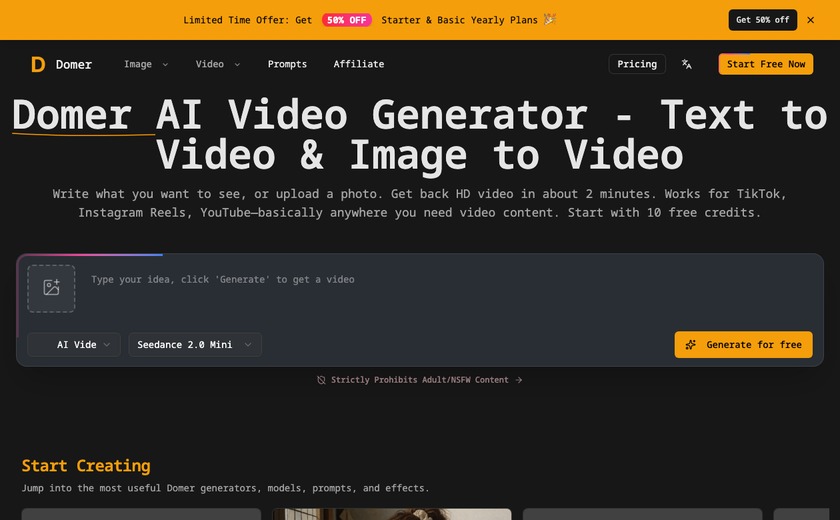Open Strictly Prohibits Adult/NSFW Content link
Screen dimensions: 840x520
[419, 380]
